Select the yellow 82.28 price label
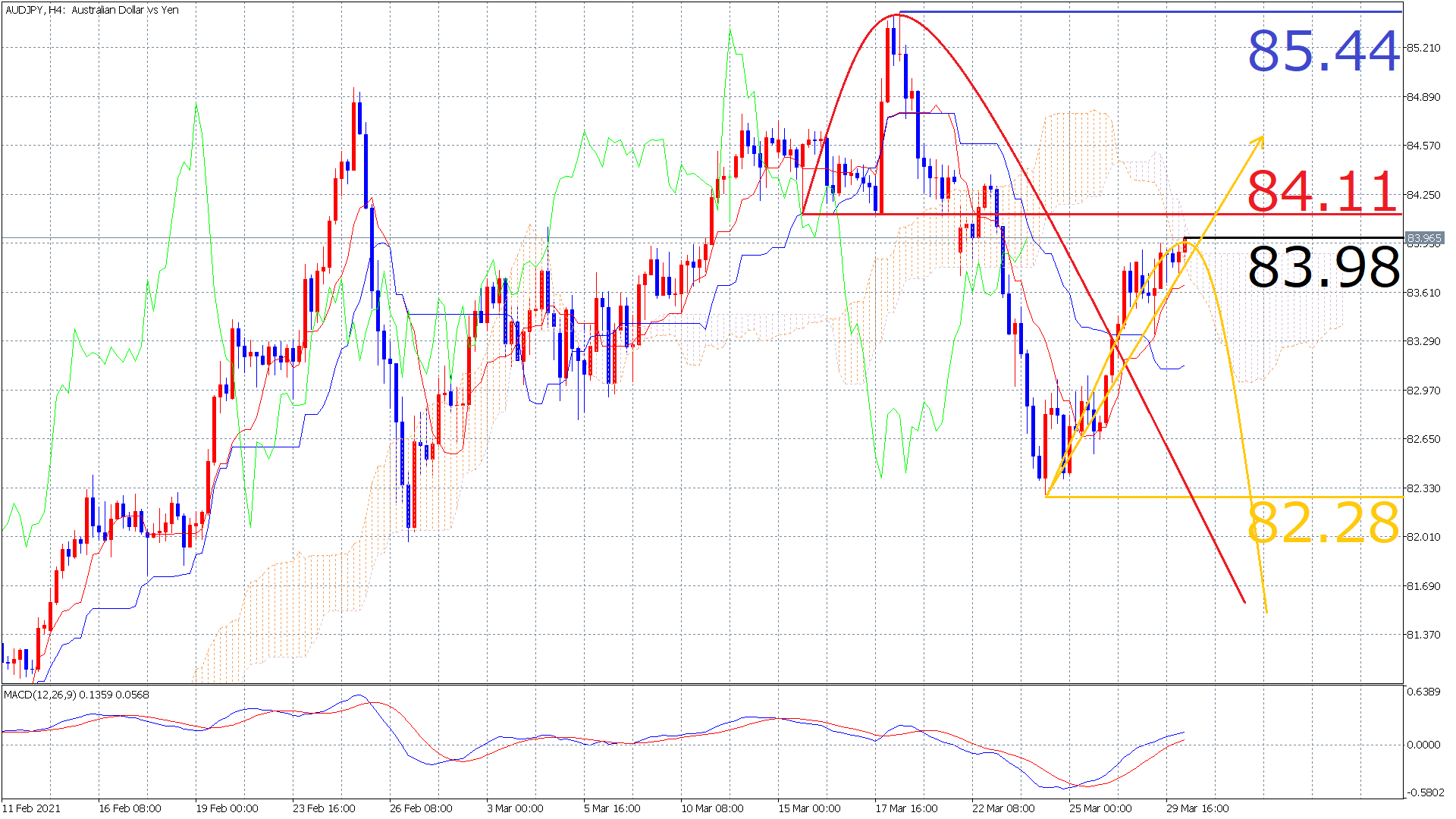This screenshot has width=1456, height=819. 1323,523
